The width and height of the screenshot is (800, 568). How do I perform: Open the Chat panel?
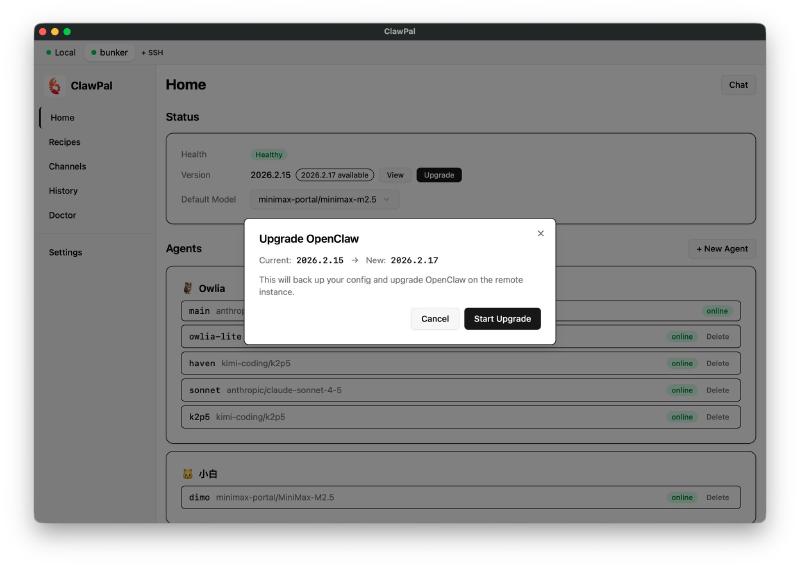coord(738,85)
